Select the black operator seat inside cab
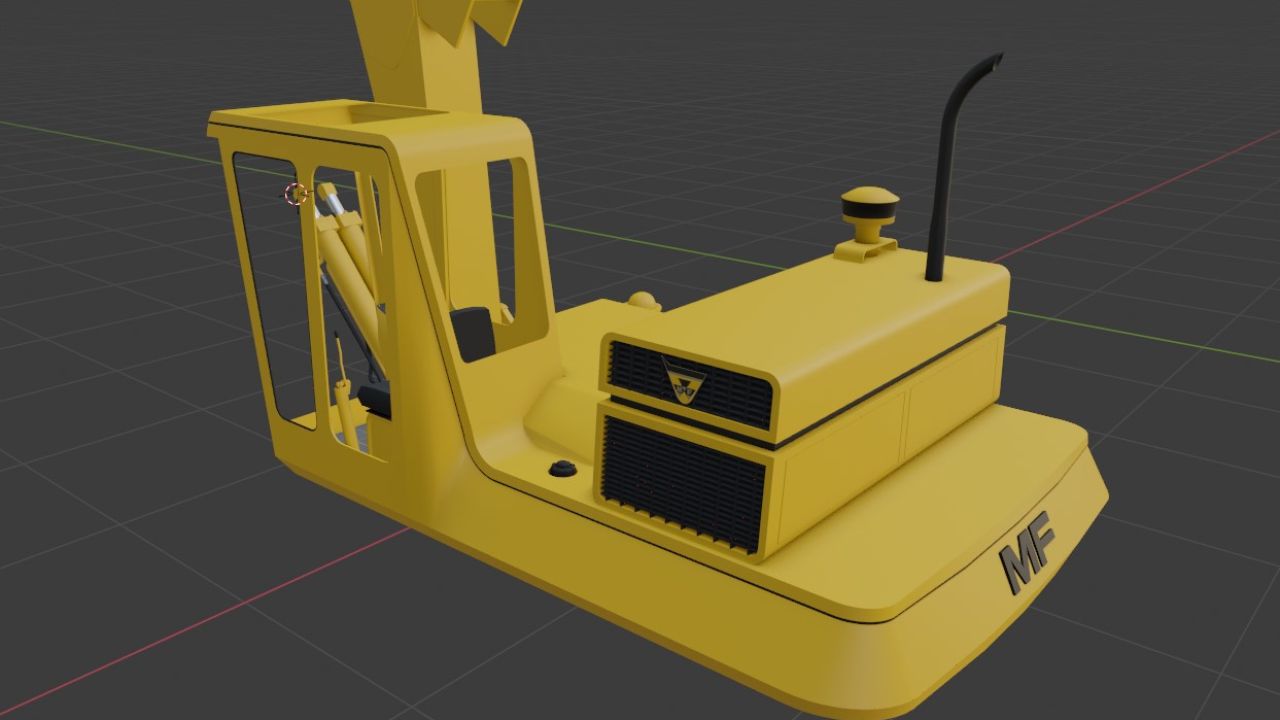The height and width of the screenshot is (720, 1280). (x=473, y=333)
